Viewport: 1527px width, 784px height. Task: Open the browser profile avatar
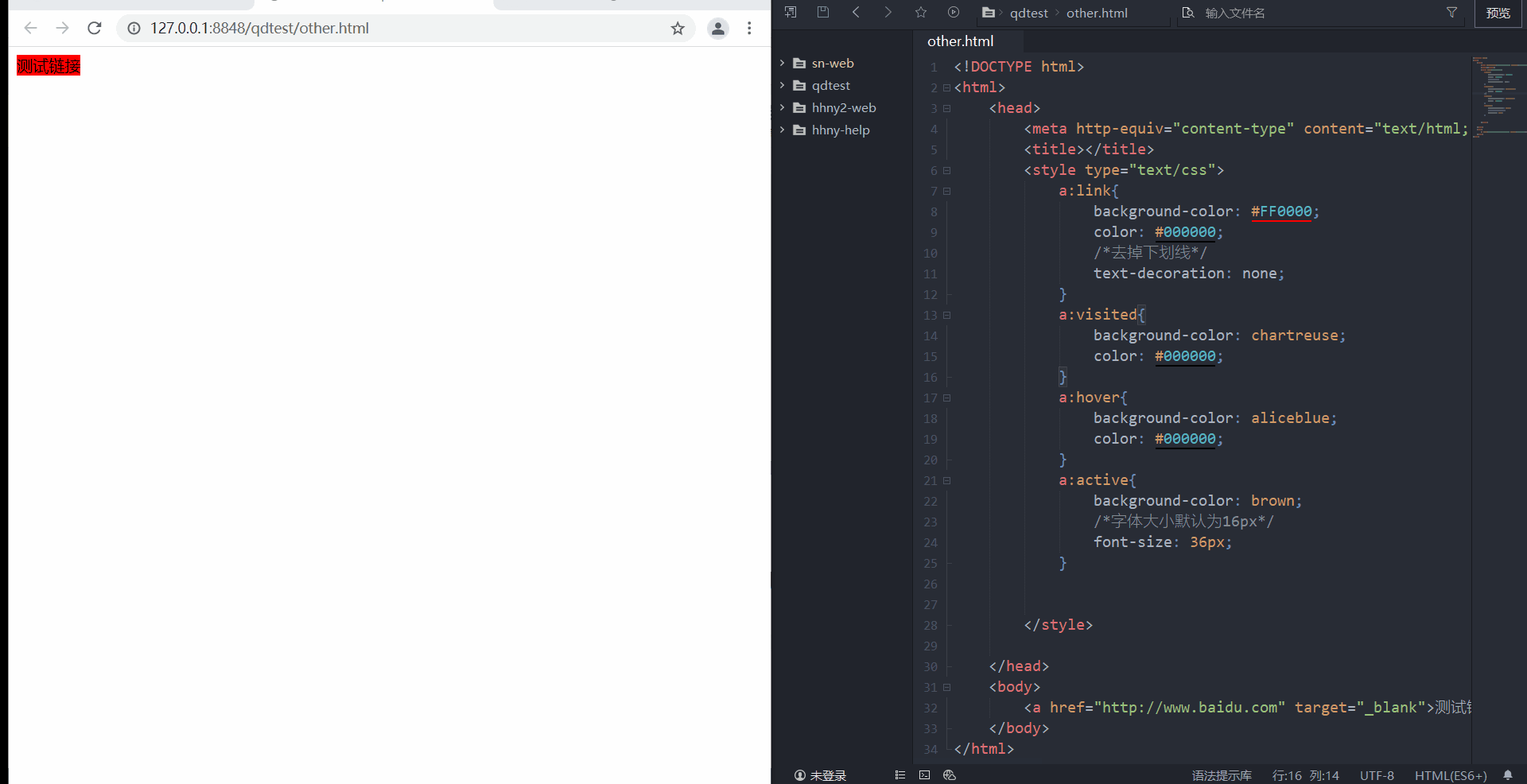tap(718, 29)
